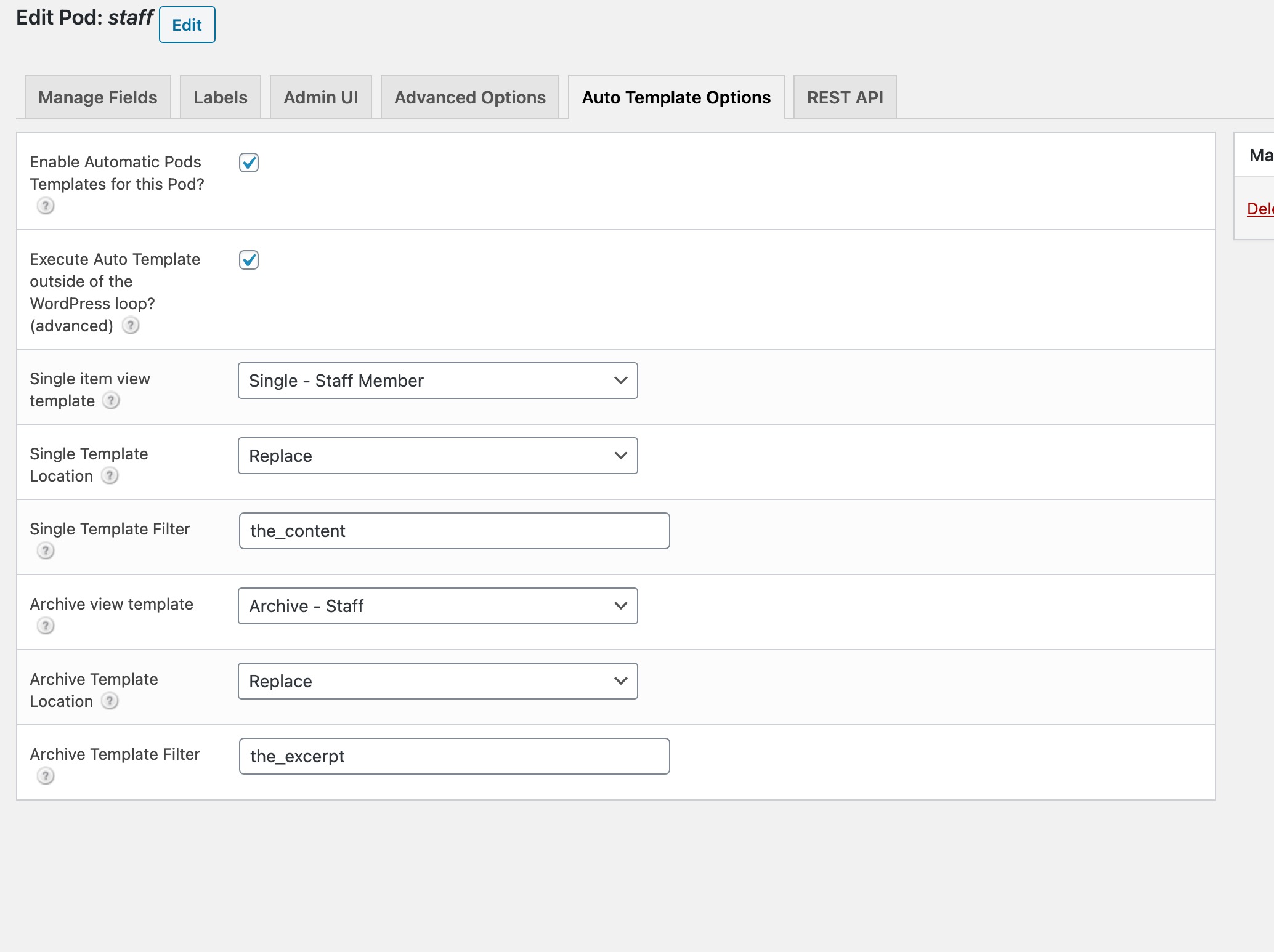1274x952 pixels.
Task: Click the Archive view template help icon
Action: [46, 626]
